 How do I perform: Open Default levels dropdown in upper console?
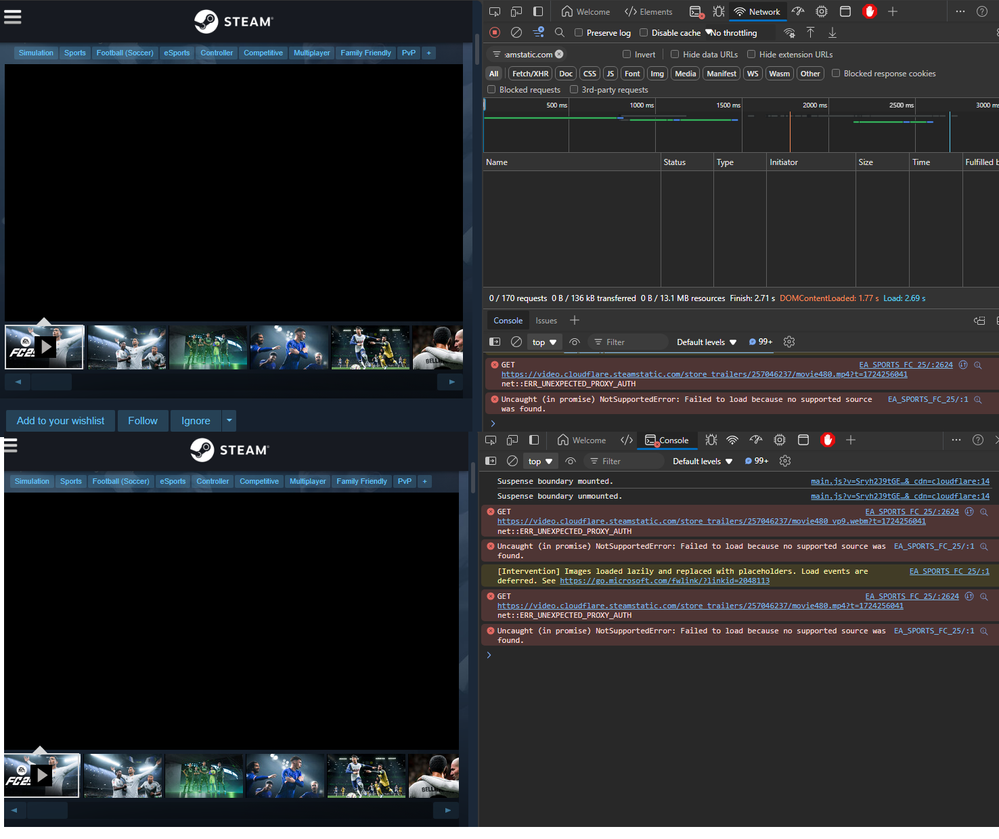click(706, 342)
